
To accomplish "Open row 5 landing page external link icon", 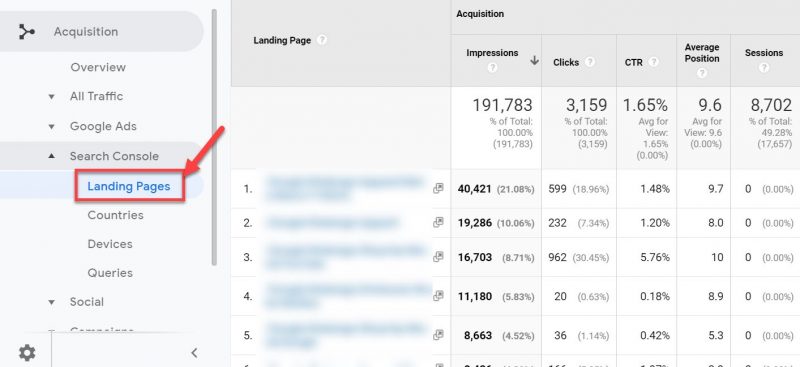I will (438, 335).
